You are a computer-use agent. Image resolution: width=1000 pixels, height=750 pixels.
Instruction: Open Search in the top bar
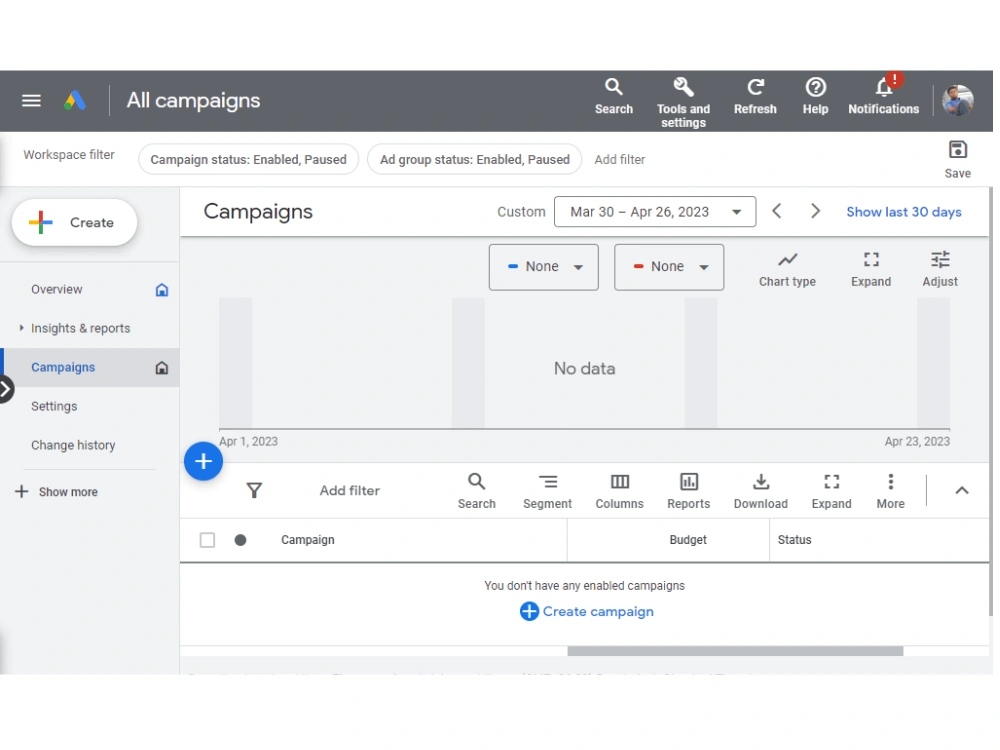click(614, 96)
